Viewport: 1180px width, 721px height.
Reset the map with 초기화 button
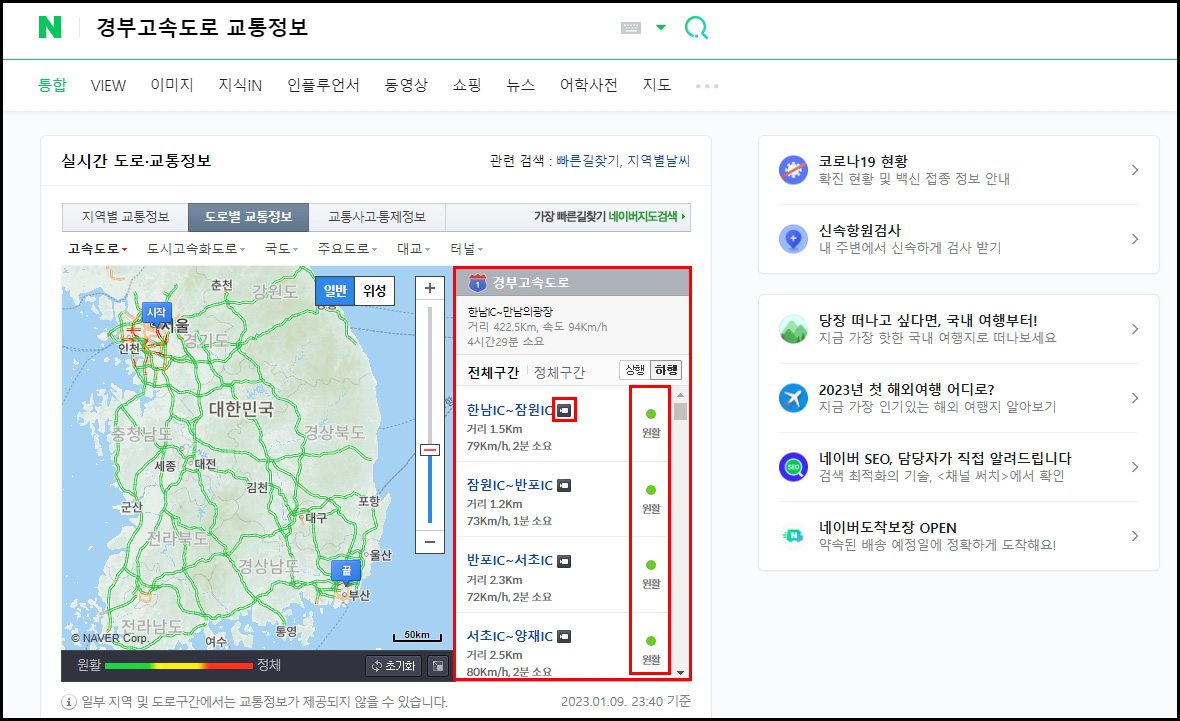[x=394, y=666]
